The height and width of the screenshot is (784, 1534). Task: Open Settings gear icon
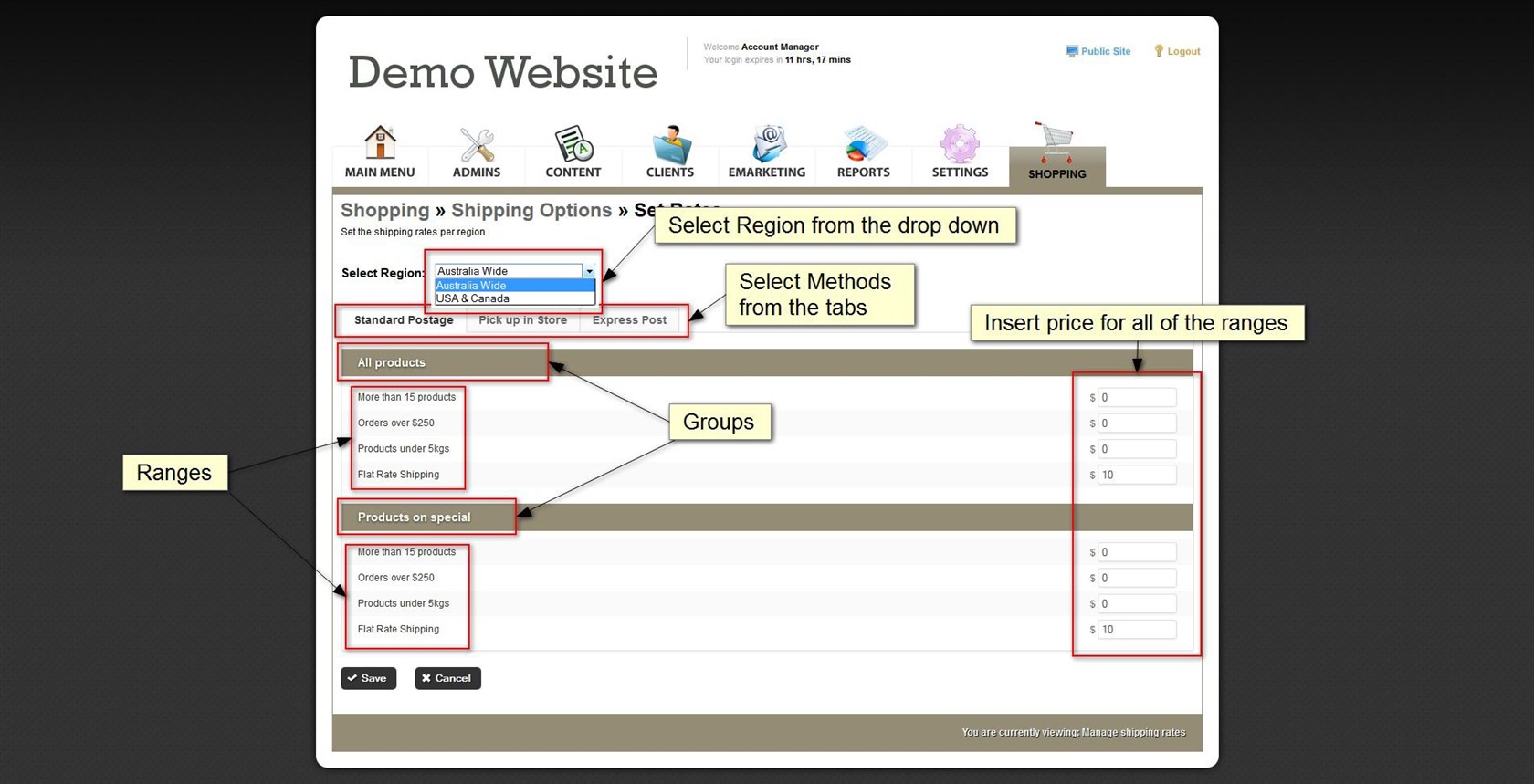click(x=960, y=144)
